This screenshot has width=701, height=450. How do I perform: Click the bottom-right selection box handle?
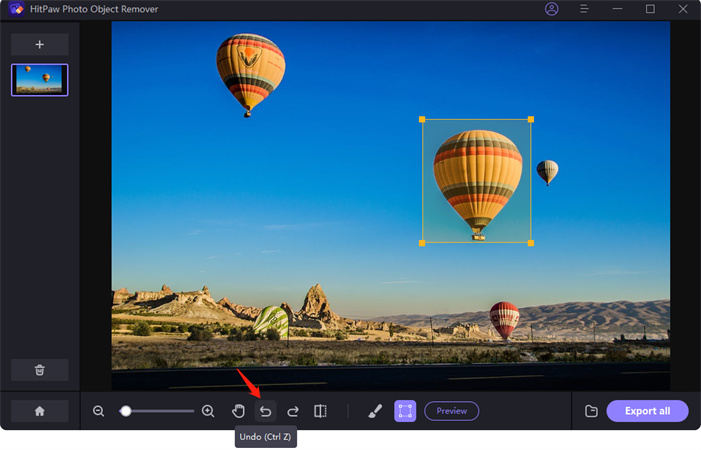click(531, 243)
